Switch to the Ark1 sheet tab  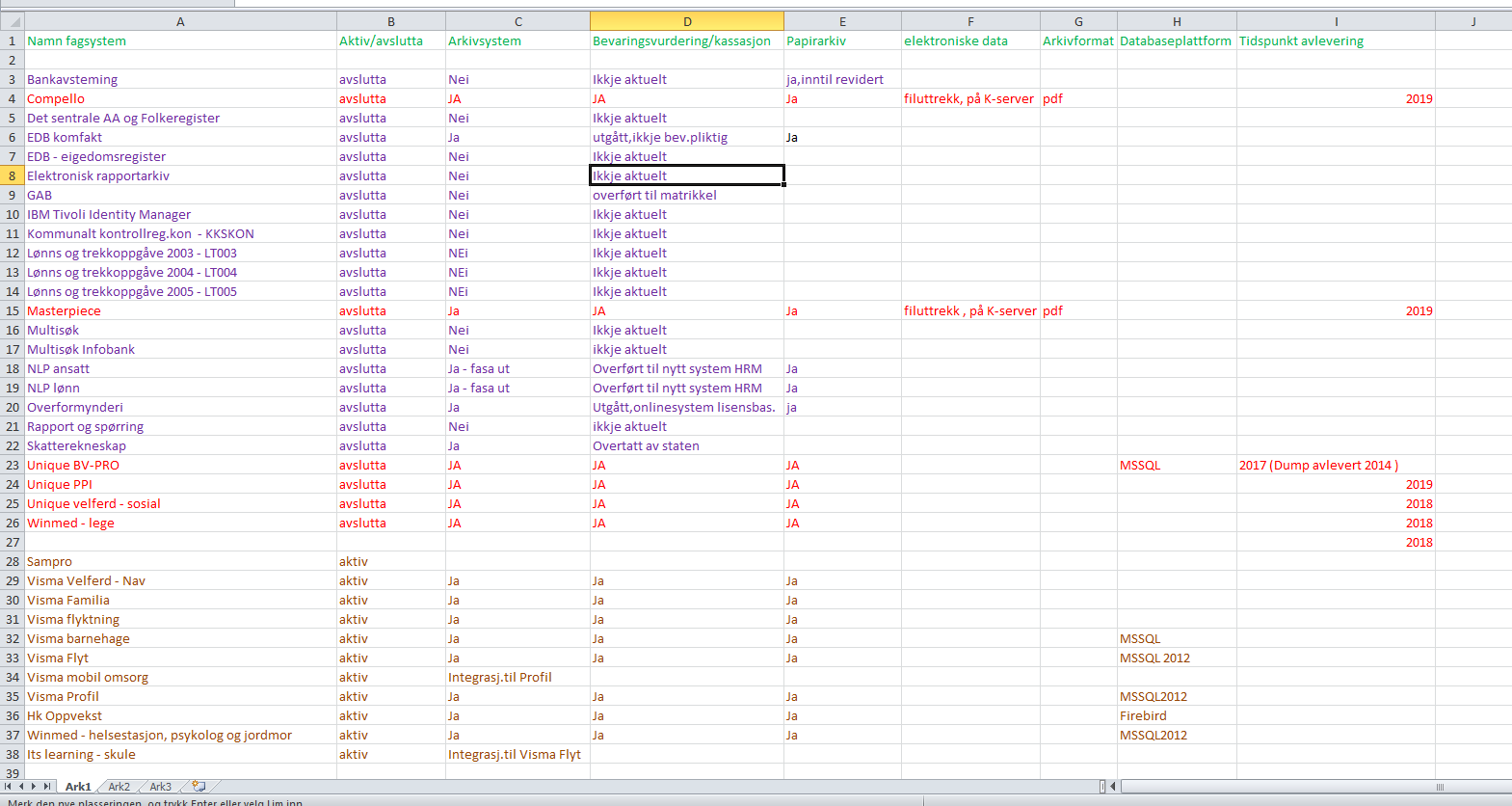point(78,787)
